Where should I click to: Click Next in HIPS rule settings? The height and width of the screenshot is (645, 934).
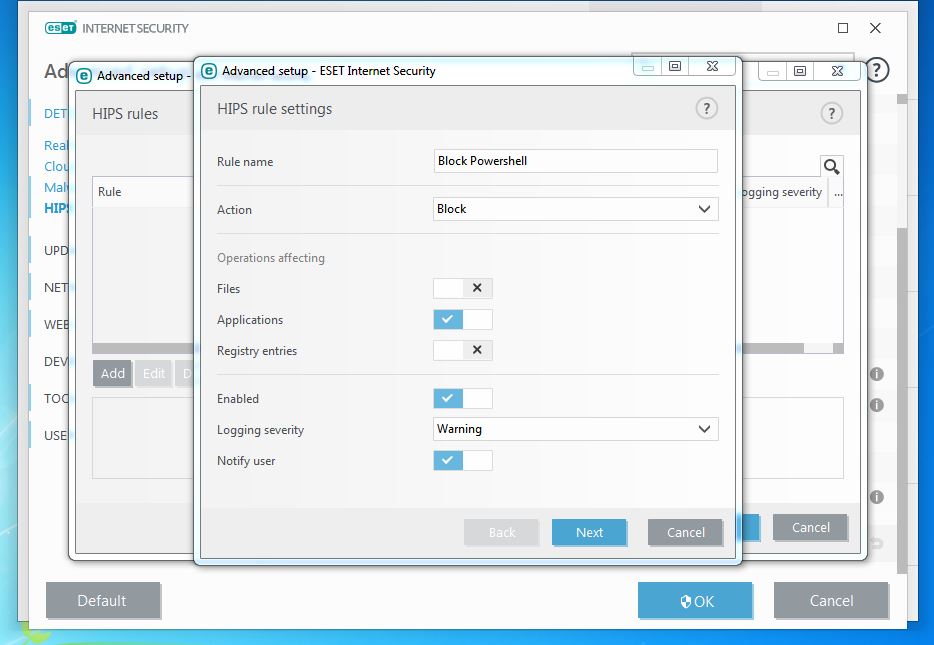(x=589, y=532)
